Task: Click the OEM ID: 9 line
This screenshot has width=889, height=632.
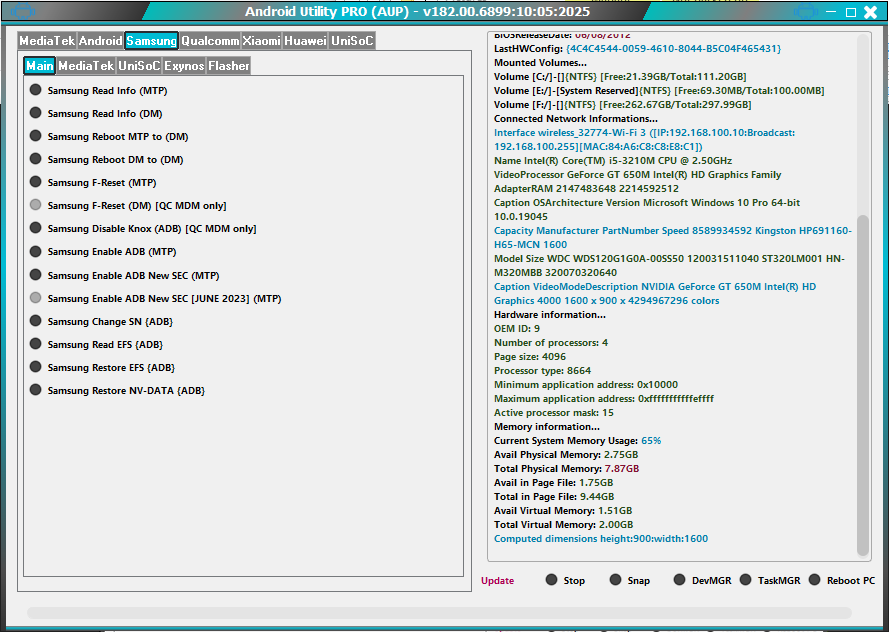Action: [x=517, y=328]
